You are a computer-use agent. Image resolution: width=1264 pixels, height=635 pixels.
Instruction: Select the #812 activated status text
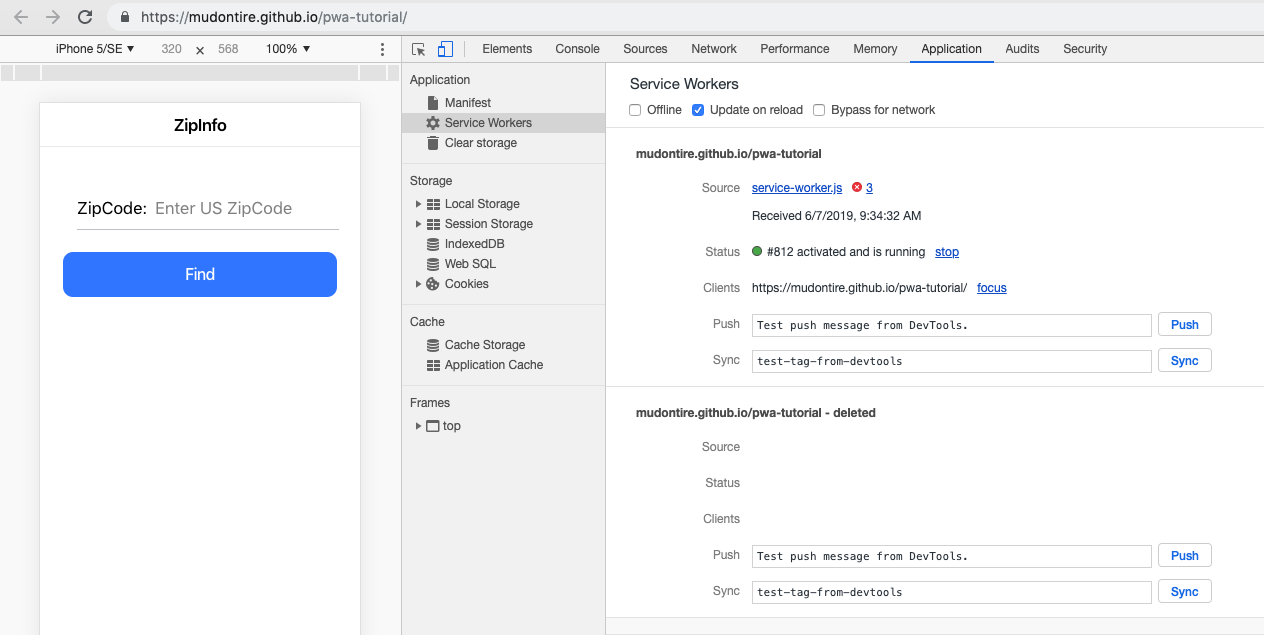(x=846, y=252)
